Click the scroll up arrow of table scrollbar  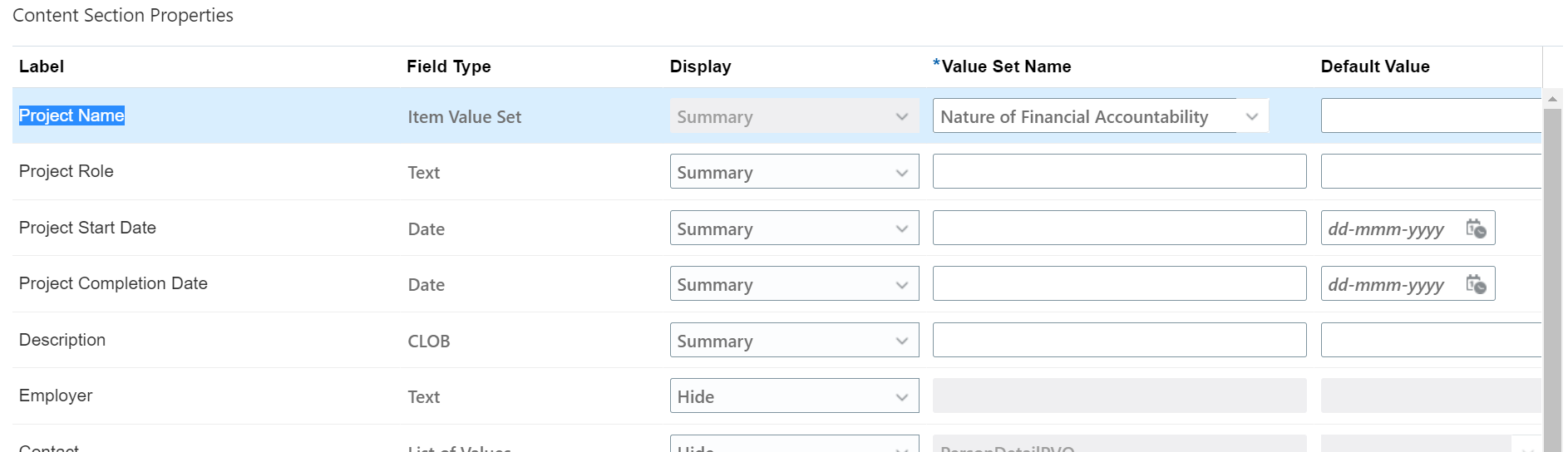tap(1552, 99)
